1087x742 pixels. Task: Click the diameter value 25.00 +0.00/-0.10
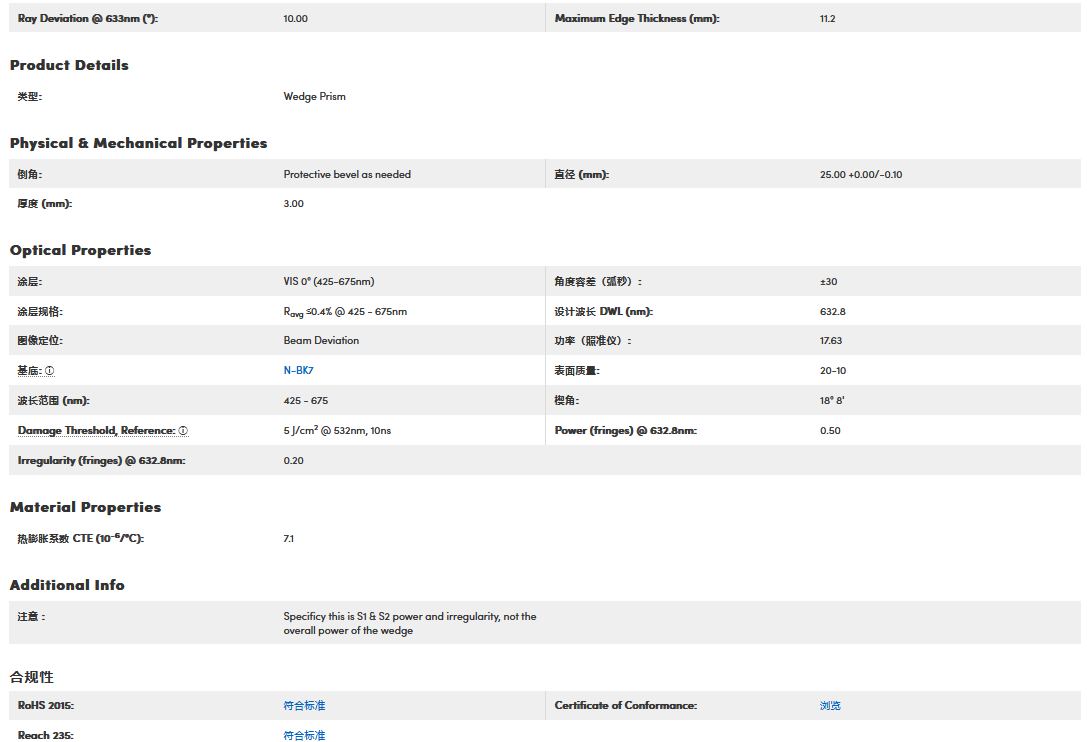861,175
